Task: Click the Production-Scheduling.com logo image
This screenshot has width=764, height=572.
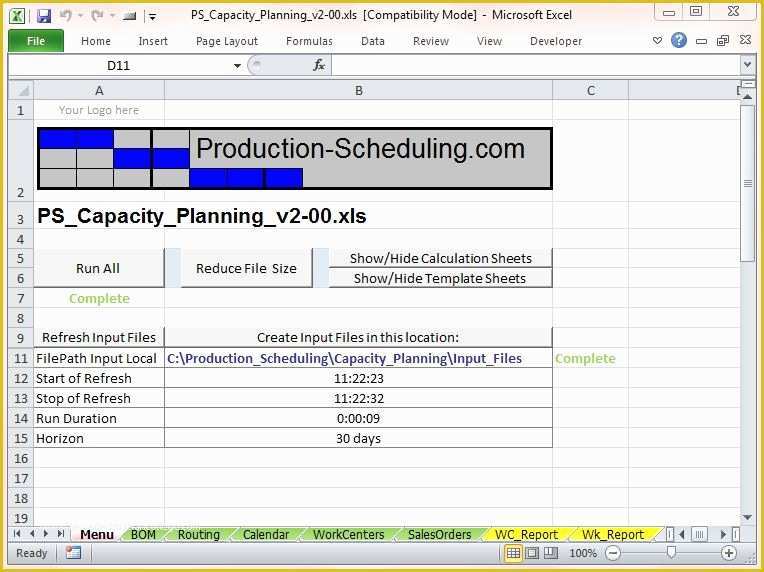Action: 295,158
